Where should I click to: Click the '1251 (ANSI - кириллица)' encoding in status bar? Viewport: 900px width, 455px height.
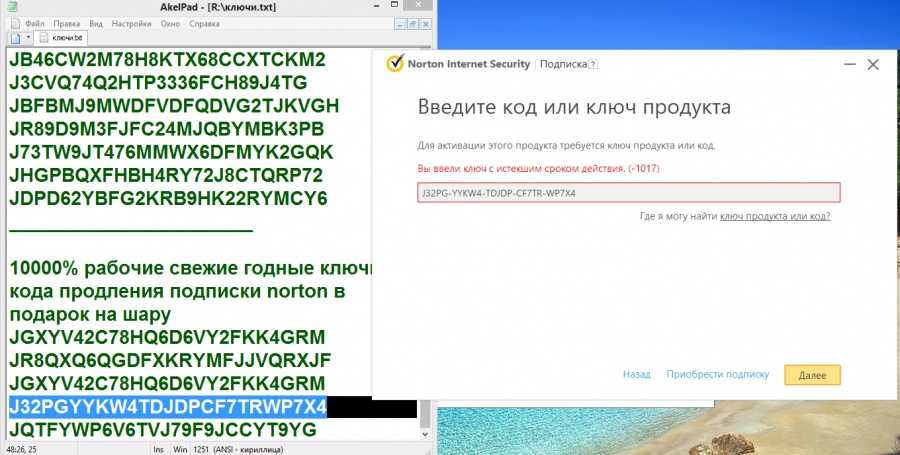coord(238,450)
